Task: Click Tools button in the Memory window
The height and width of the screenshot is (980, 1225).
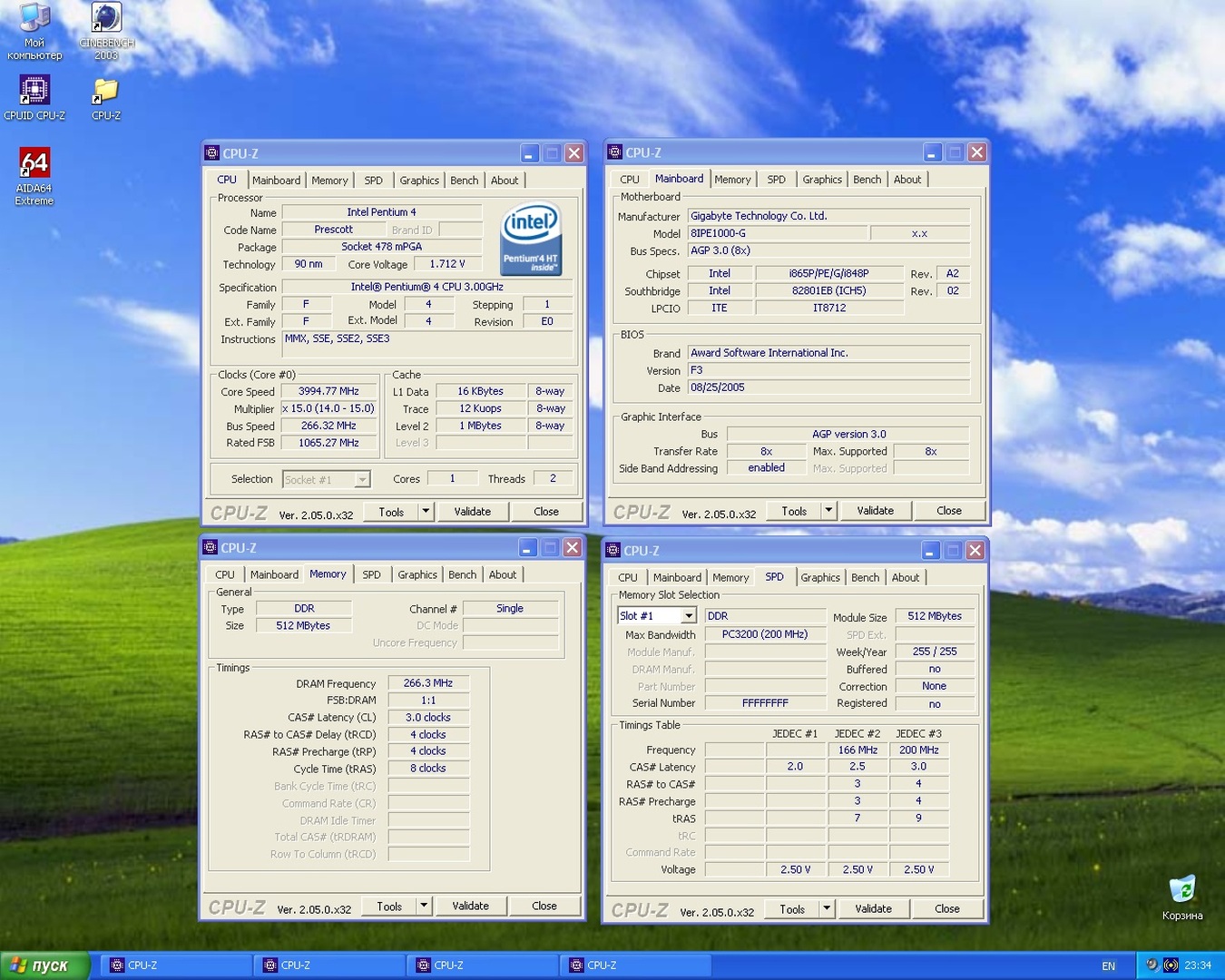Action: [389, 906]
